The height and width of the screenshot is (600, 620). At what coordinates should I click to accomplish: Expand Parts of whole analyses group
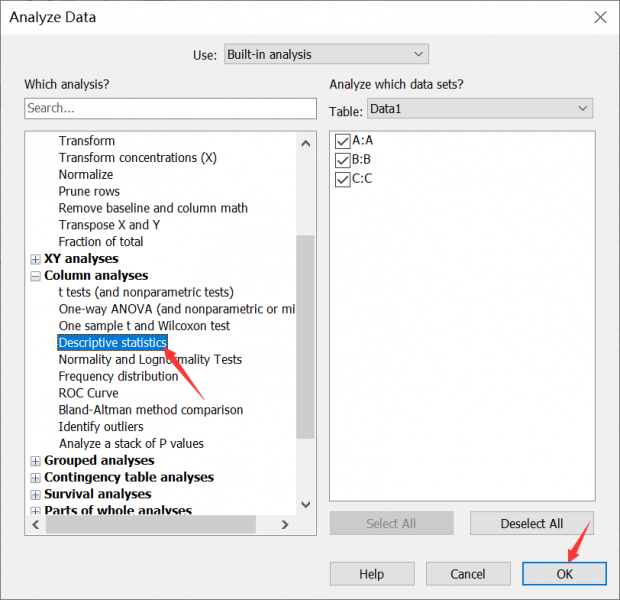click(36, 511)
